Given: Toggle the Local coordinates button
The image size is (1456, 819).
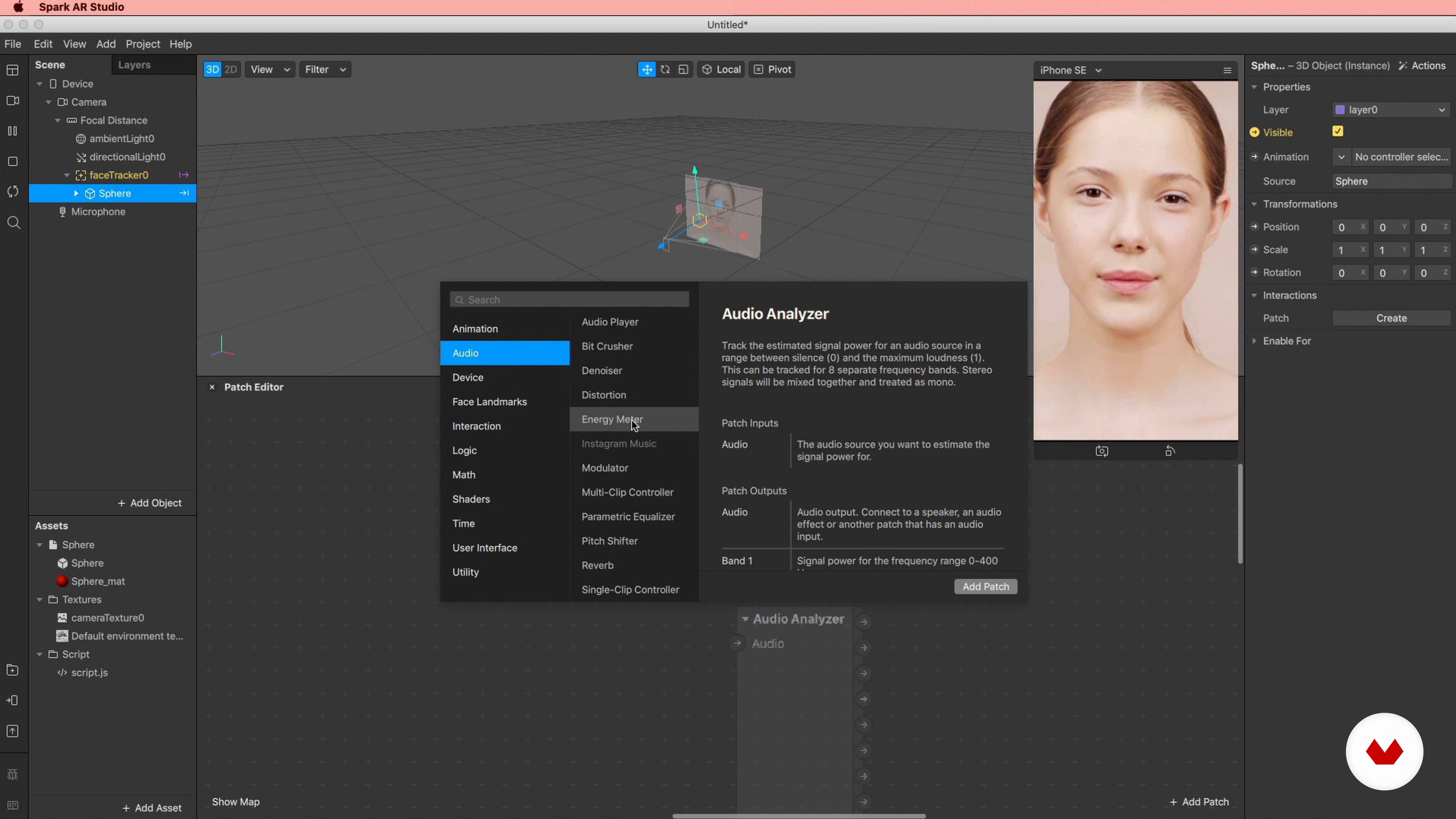Looking at the screenshot, I should (x=721, y=69).
